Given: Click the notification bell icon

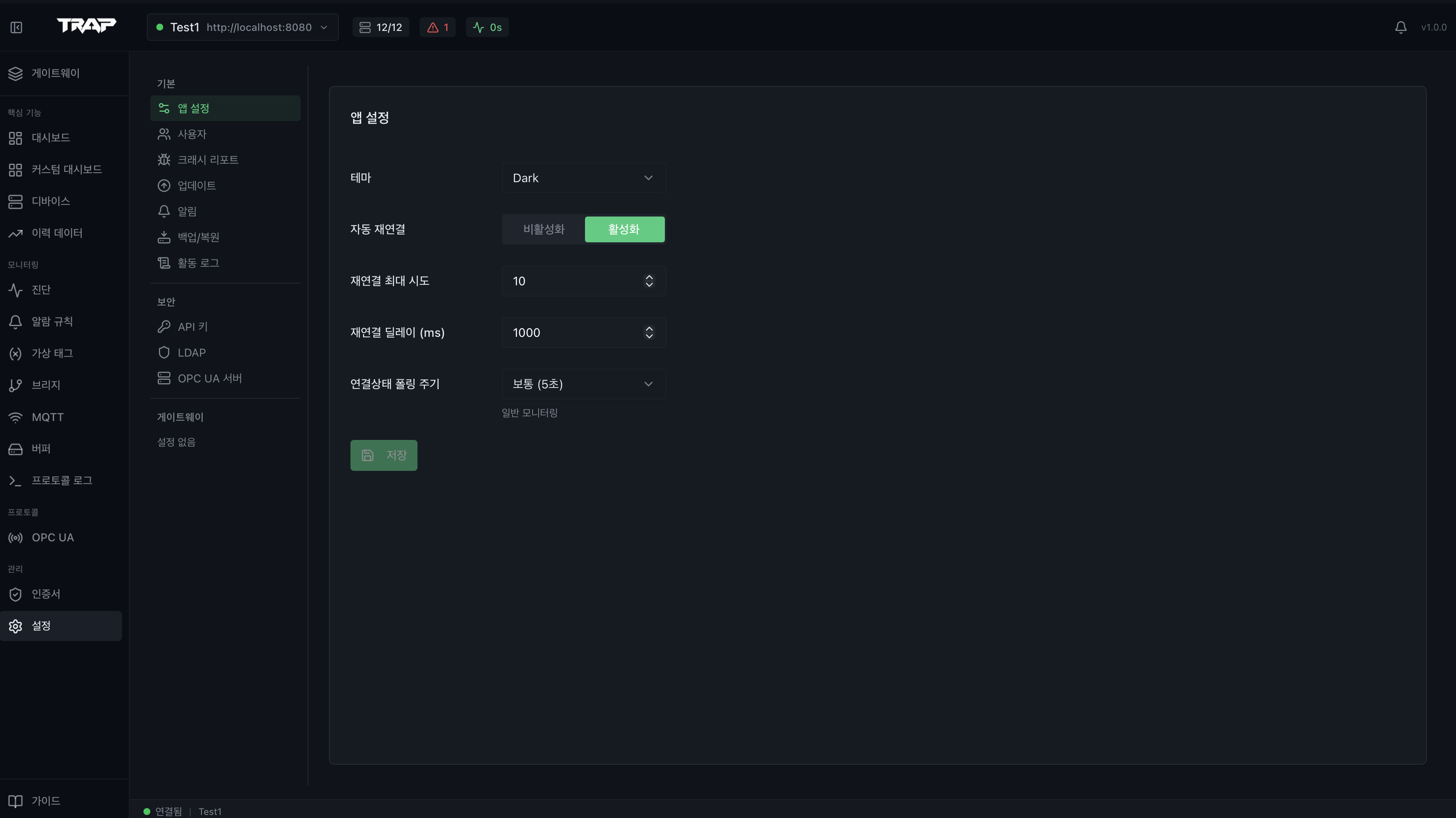Looking at the screenshot, I should (1401, 27).
